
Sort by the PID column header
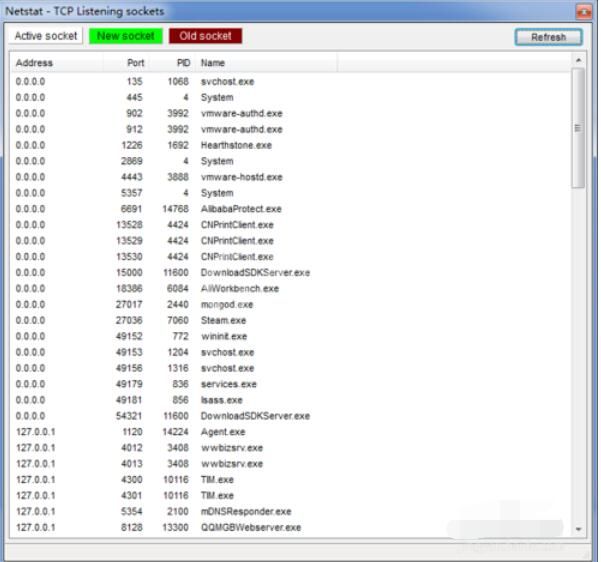pos(172,63)
